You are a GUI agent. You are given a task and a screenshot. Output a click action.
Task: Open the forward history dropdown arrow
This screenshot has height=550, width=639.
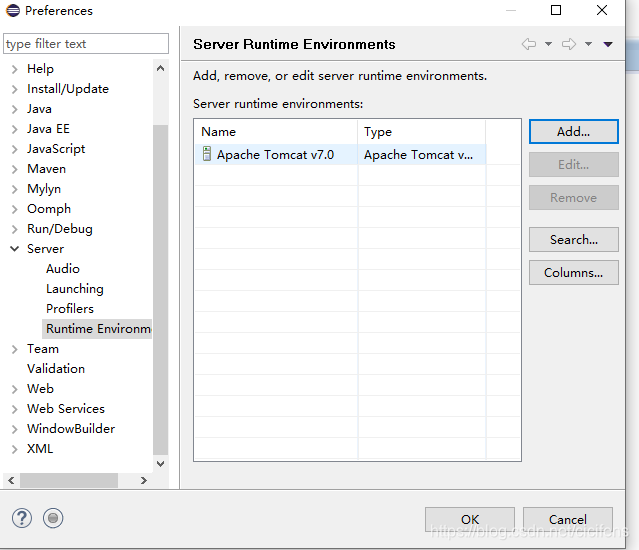pos(588,44)
